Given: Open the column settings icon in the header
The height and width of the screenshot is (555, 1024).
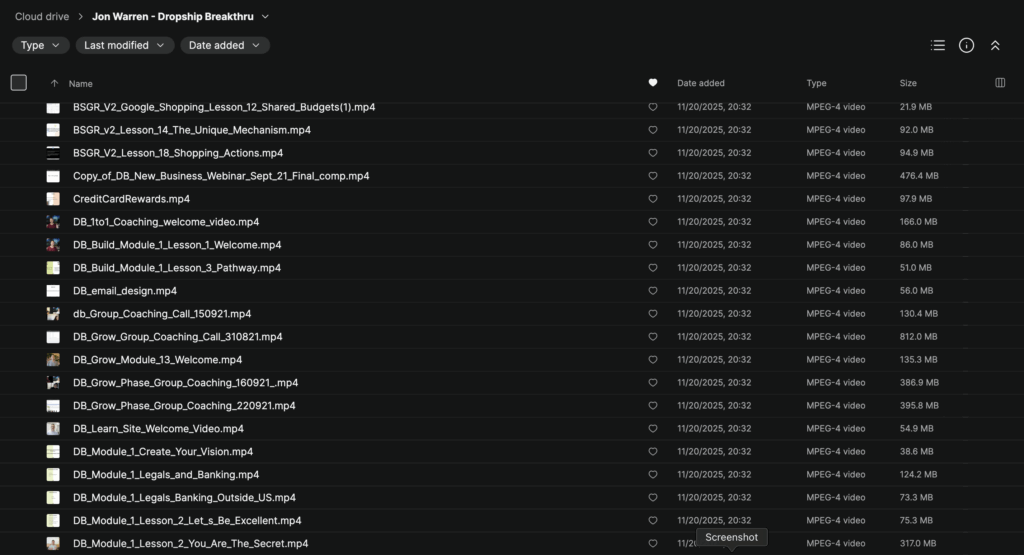Looking at the screenshot, I should click(1000, 83).
